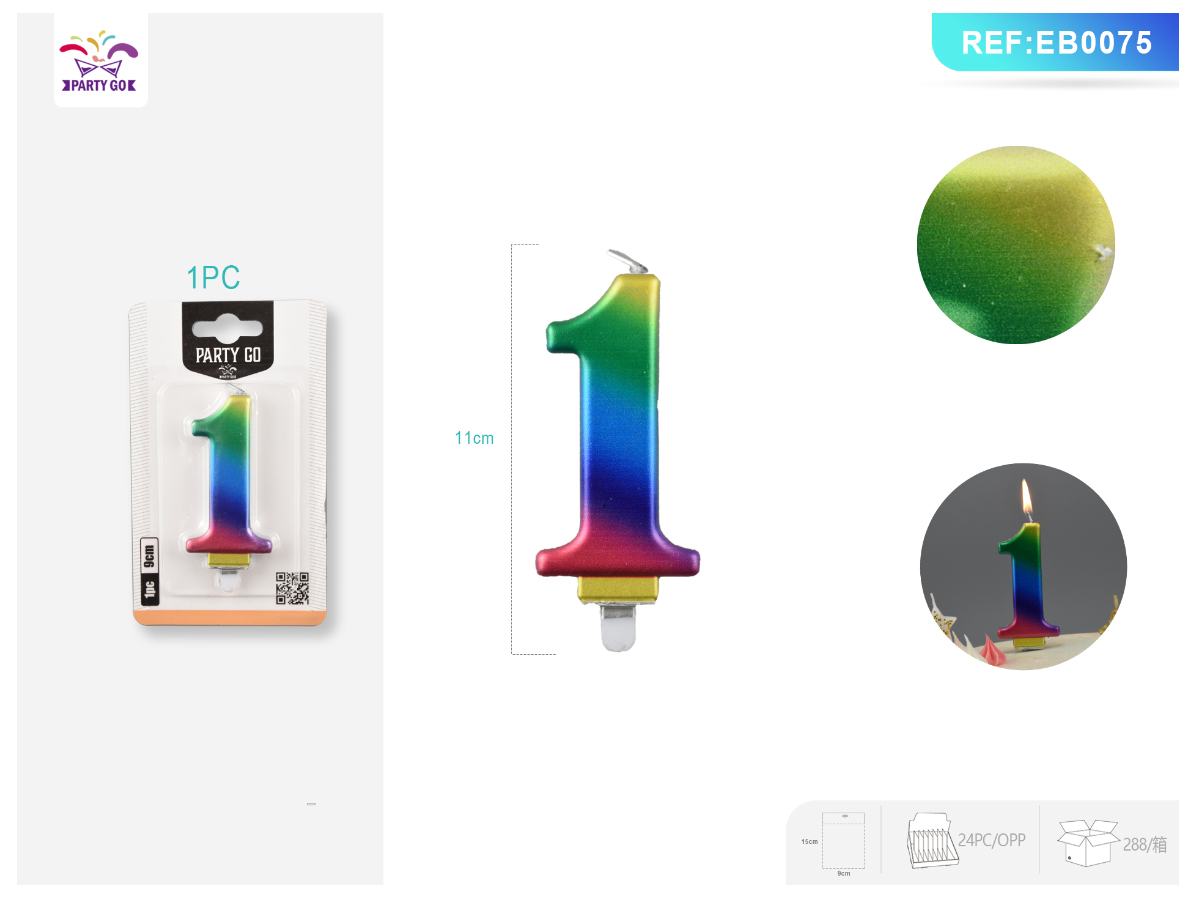Click the white plastic holder under the candle

tap(618, 627)
